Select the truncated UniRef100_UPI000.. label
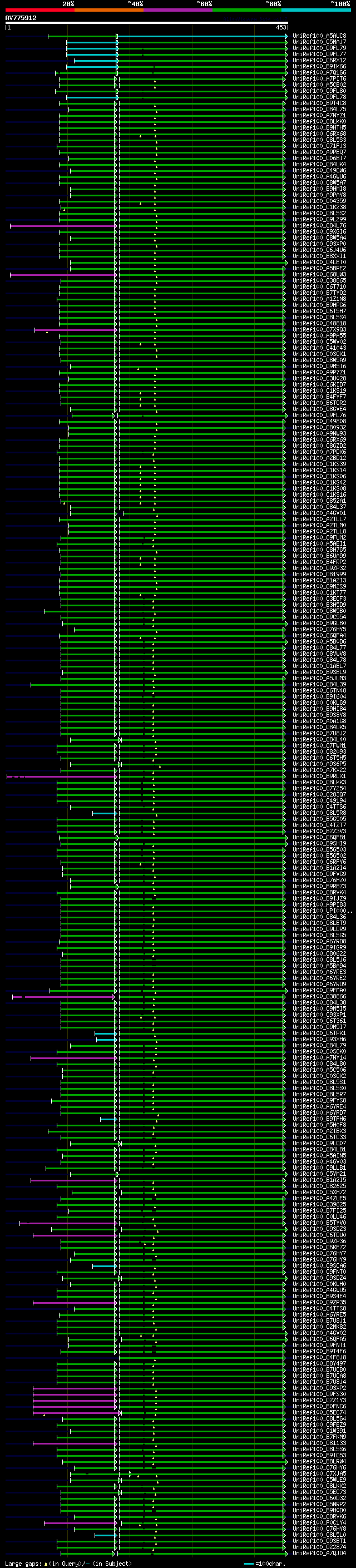 point(322,911)
